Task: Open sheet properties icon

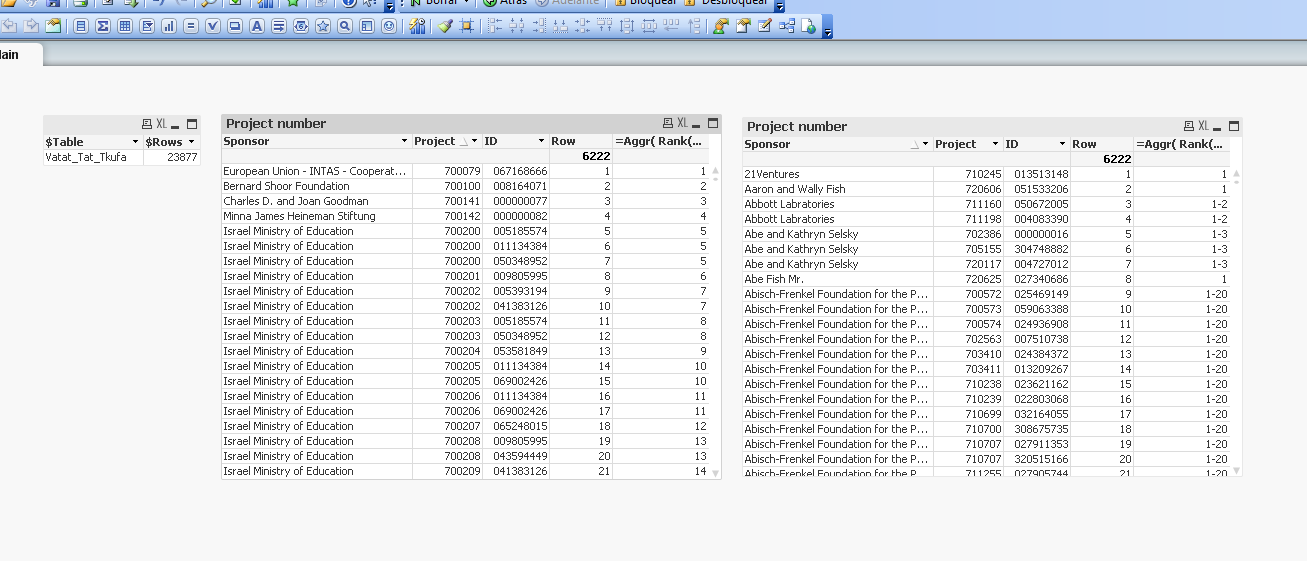Action: 53,26
